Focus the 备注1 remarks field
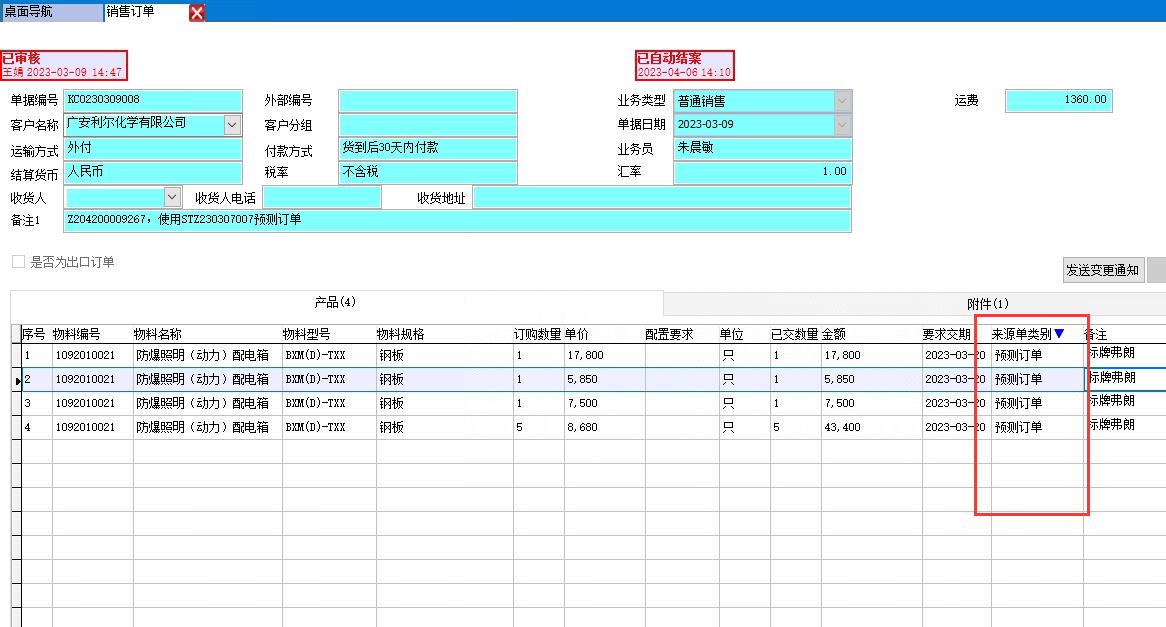The width and height of the screenshot is (1166, 627). click(x=457, y=220)
